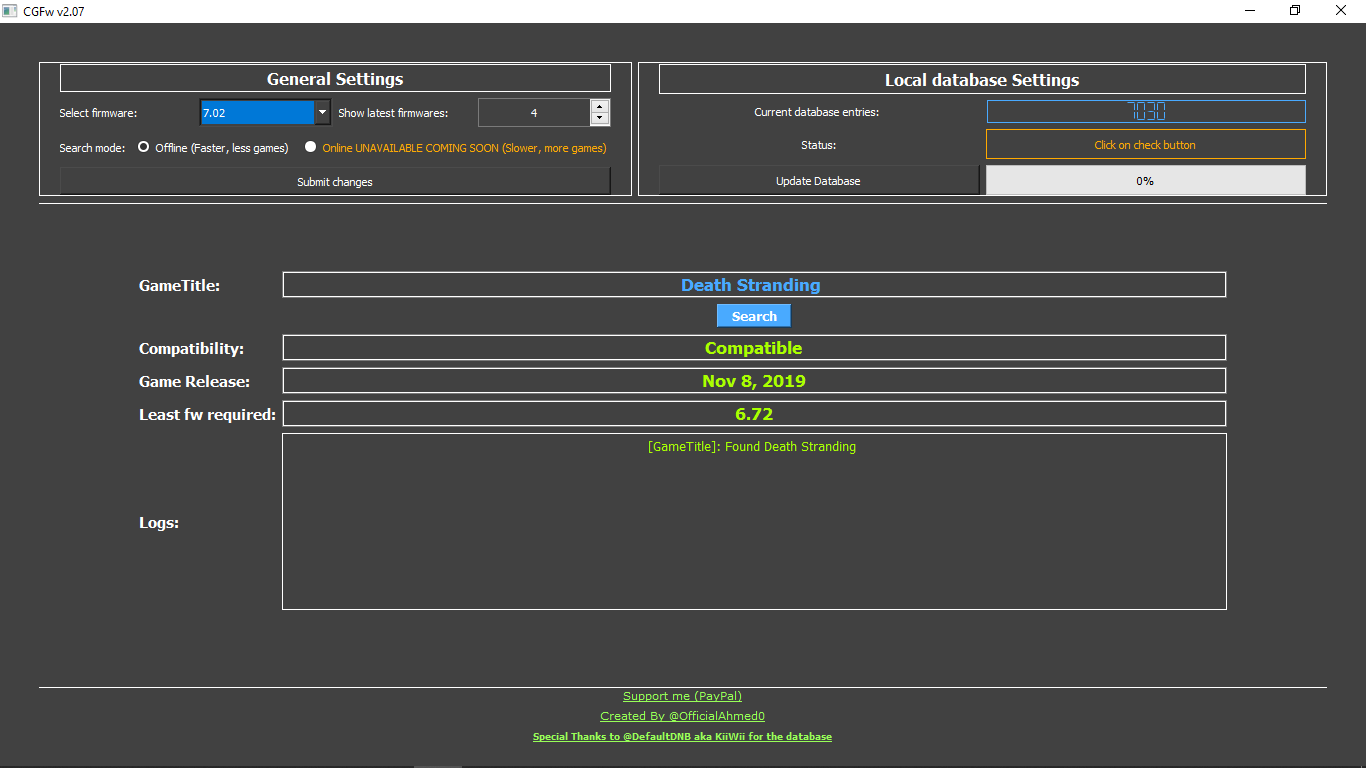1366x768 pixels.
Task: Close the CGFw window
Action: tap(1342, 11)
